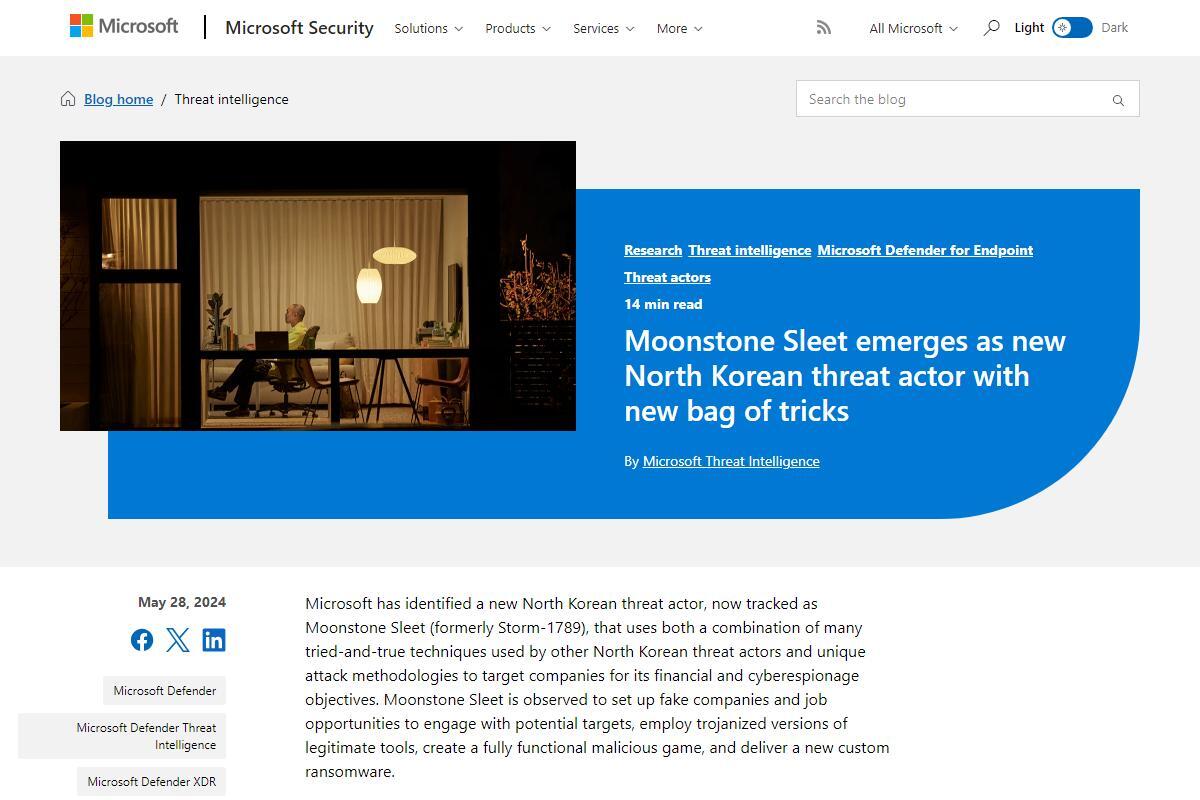Screen dimensions: 1200x800
Task: Click the Microsoft Defender tag
Action: click(164, 691)
